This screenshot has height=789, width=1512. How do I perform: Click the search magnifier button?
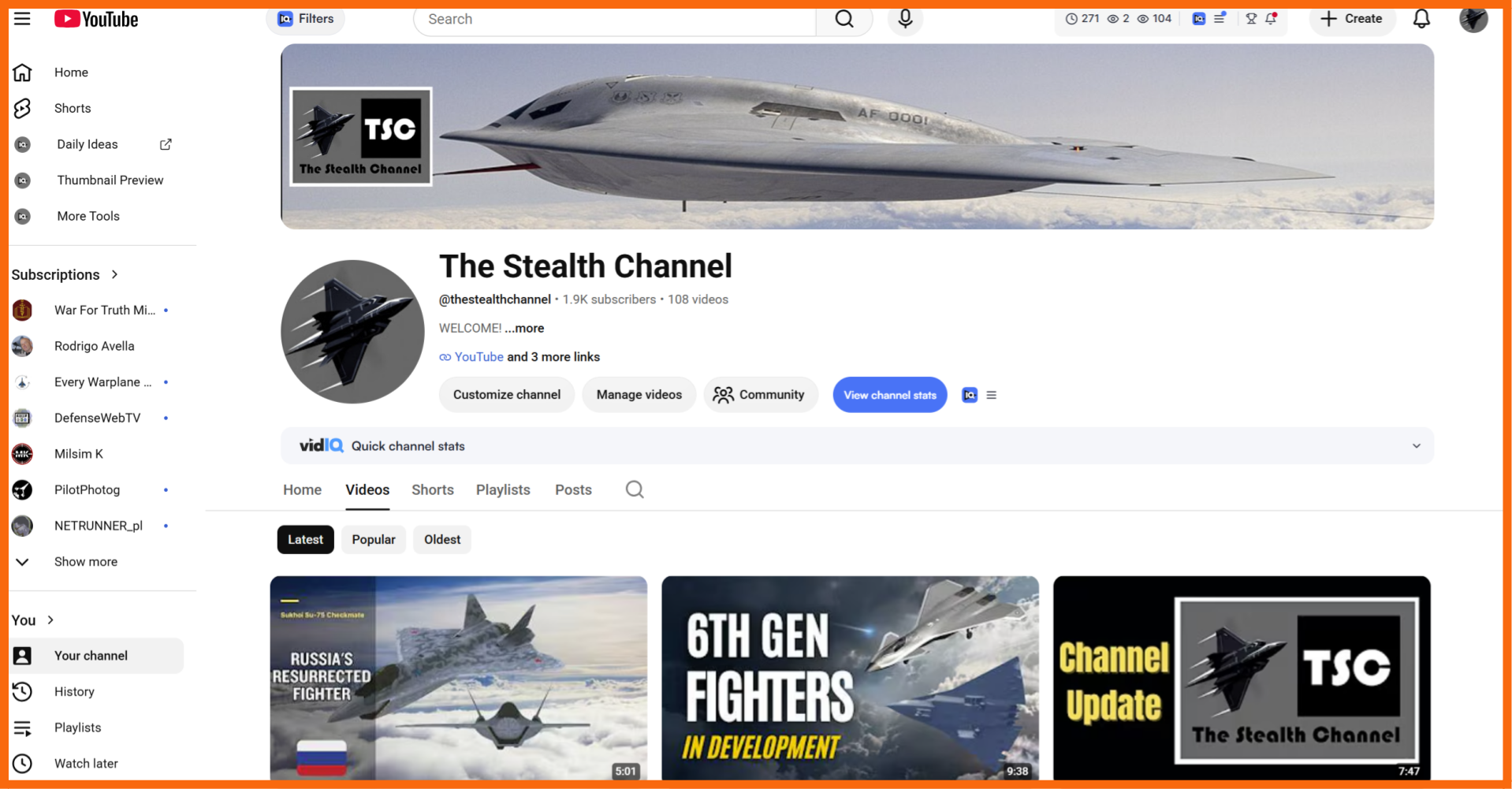pyautogui.click(x=844, y=19)
